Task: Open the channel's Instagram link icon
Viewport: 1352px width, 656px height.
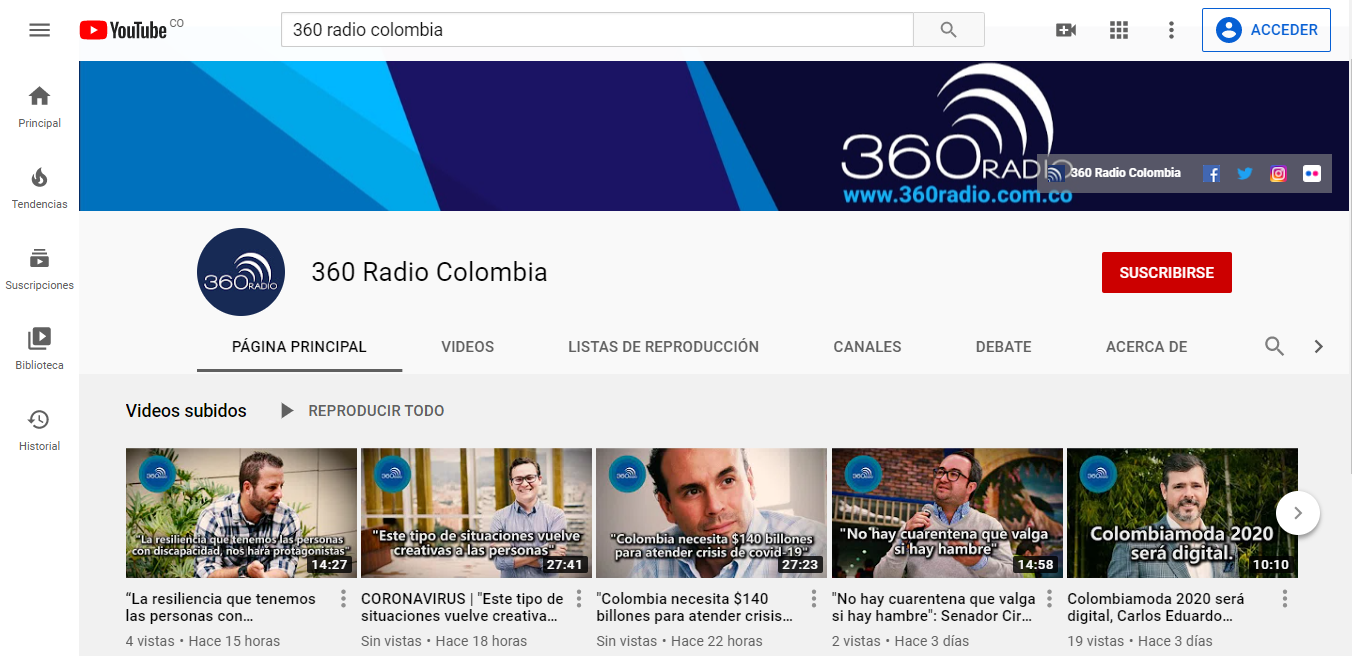Action: (x=1278, y=173)
